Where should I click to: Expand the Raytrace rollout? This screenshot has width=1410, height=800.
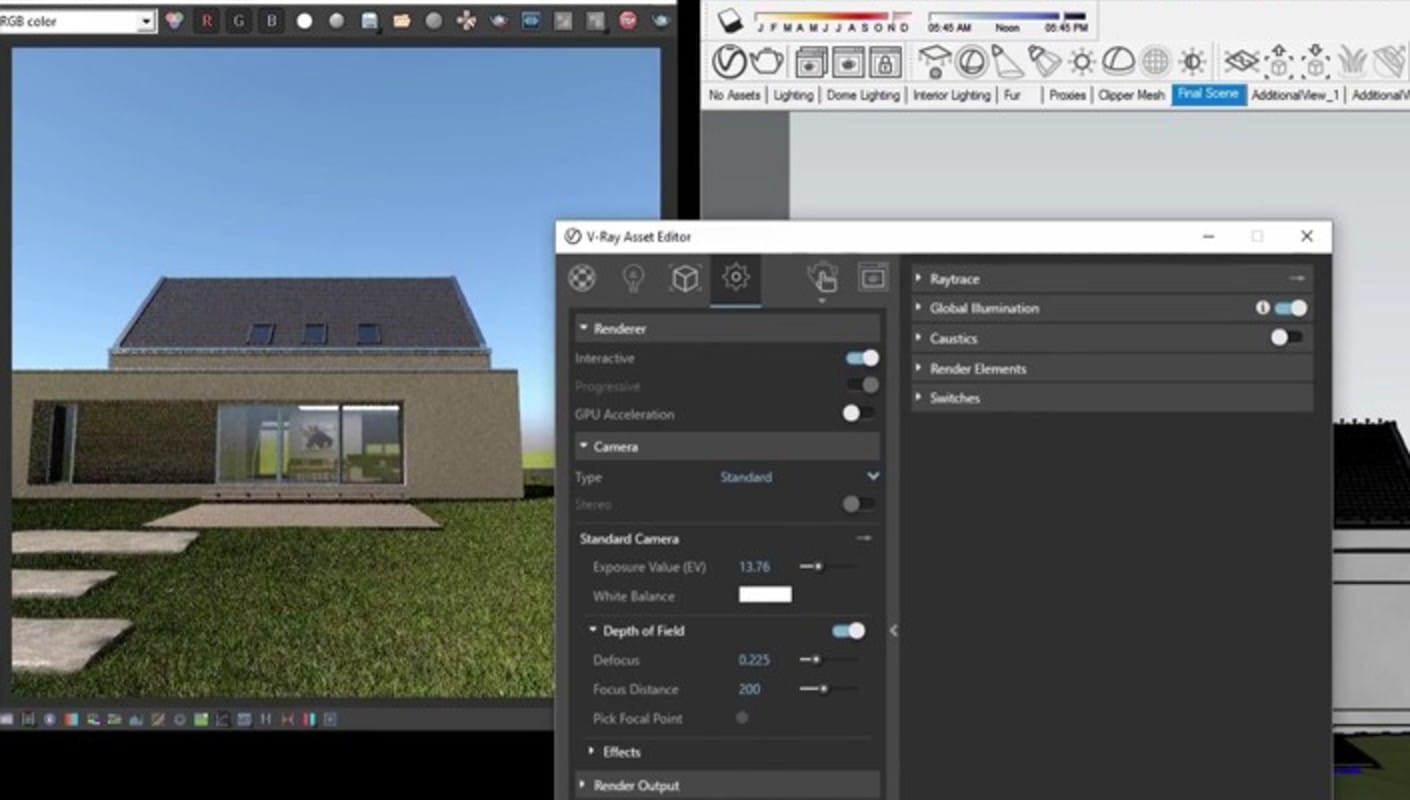(954, 279)
